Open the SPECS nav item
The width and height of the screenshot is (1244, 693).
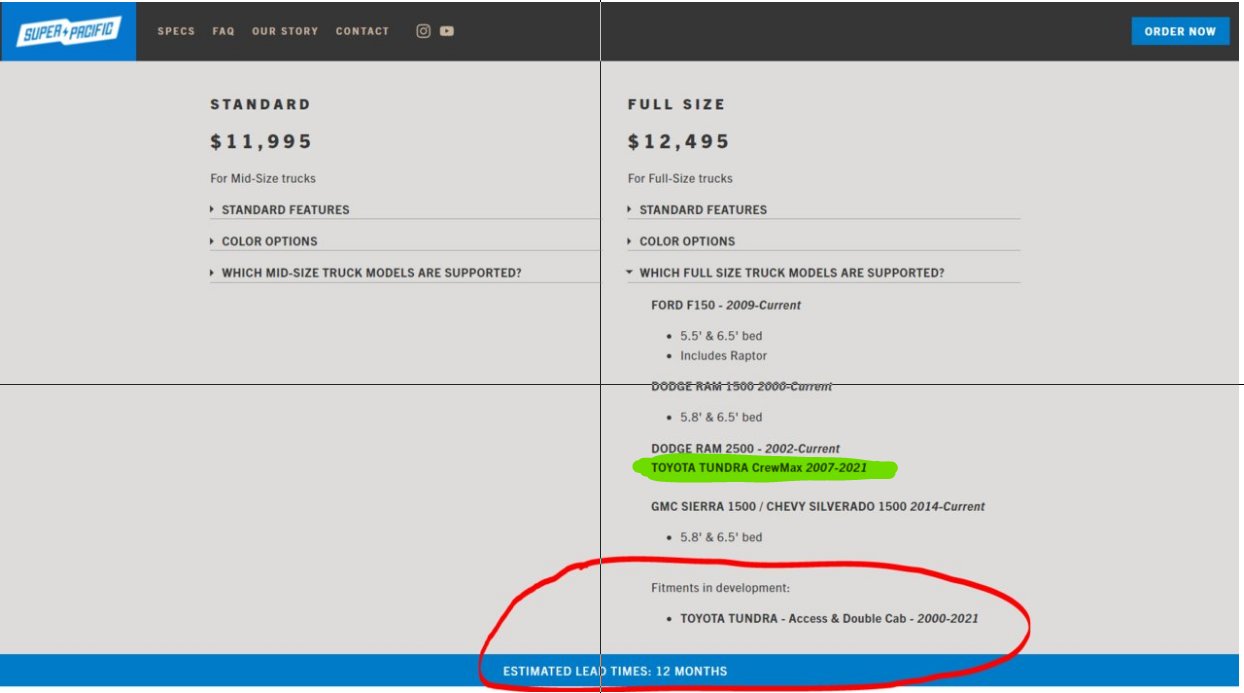[x=176, y=31]
